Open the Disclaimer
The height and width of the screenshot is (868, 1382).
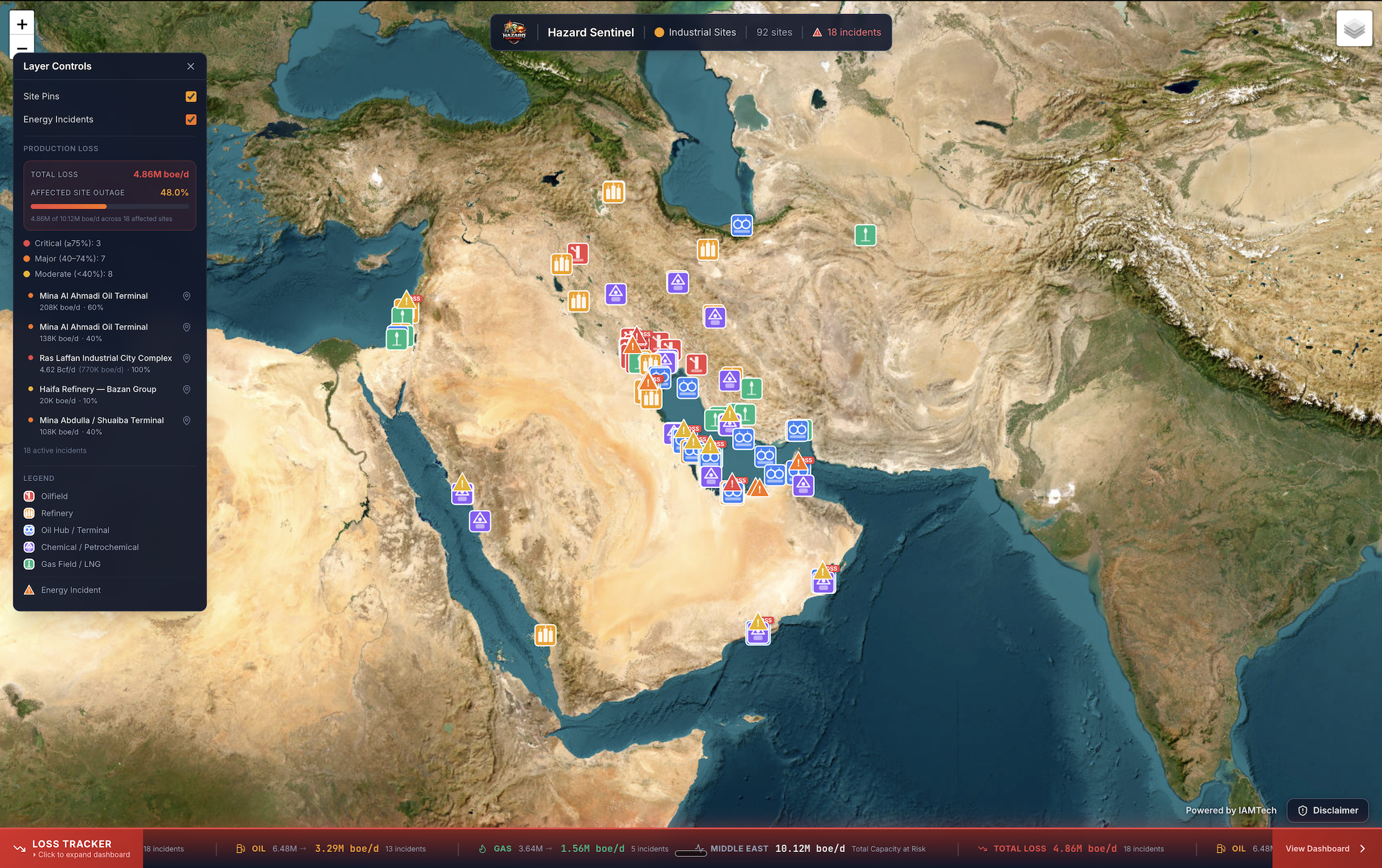[x=1327, y=810]
